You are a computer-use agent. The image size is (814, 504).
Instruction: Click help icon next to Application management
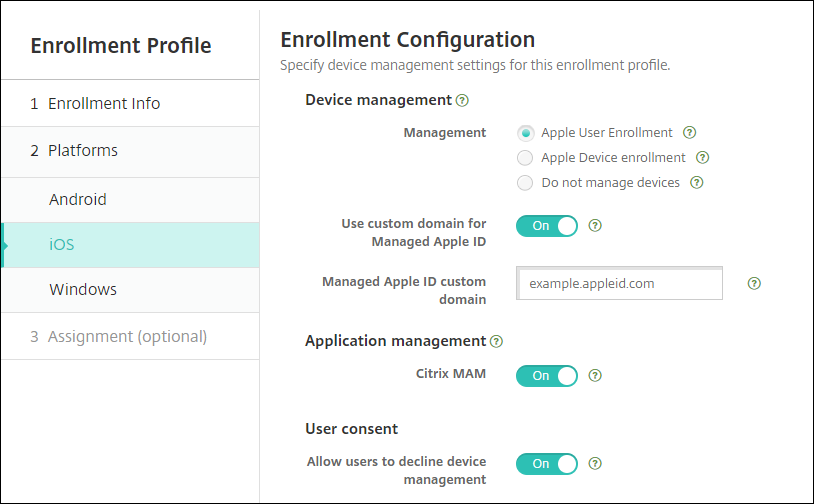(496, 341)
